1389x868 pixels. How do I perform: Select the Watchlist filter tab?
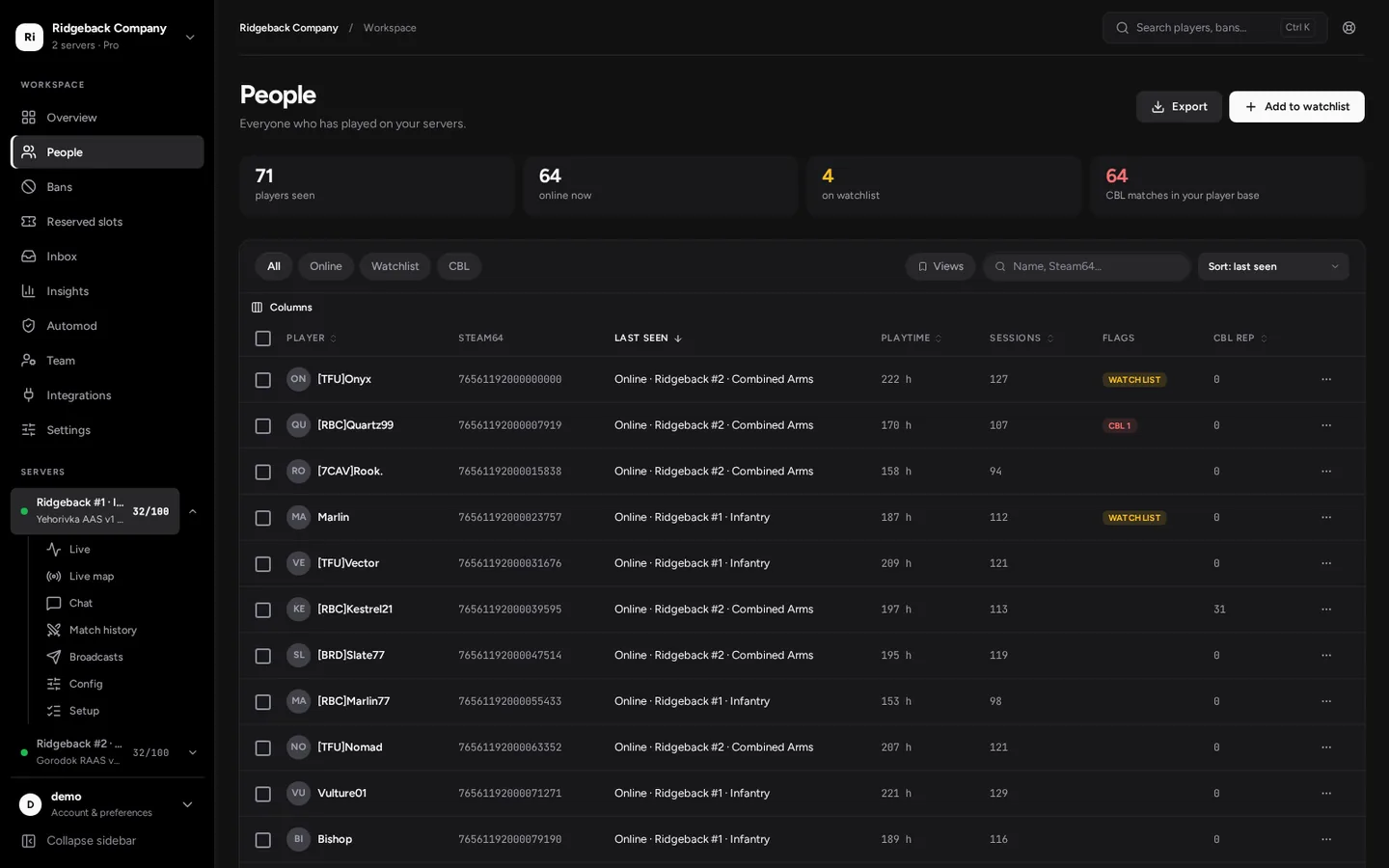395,267
